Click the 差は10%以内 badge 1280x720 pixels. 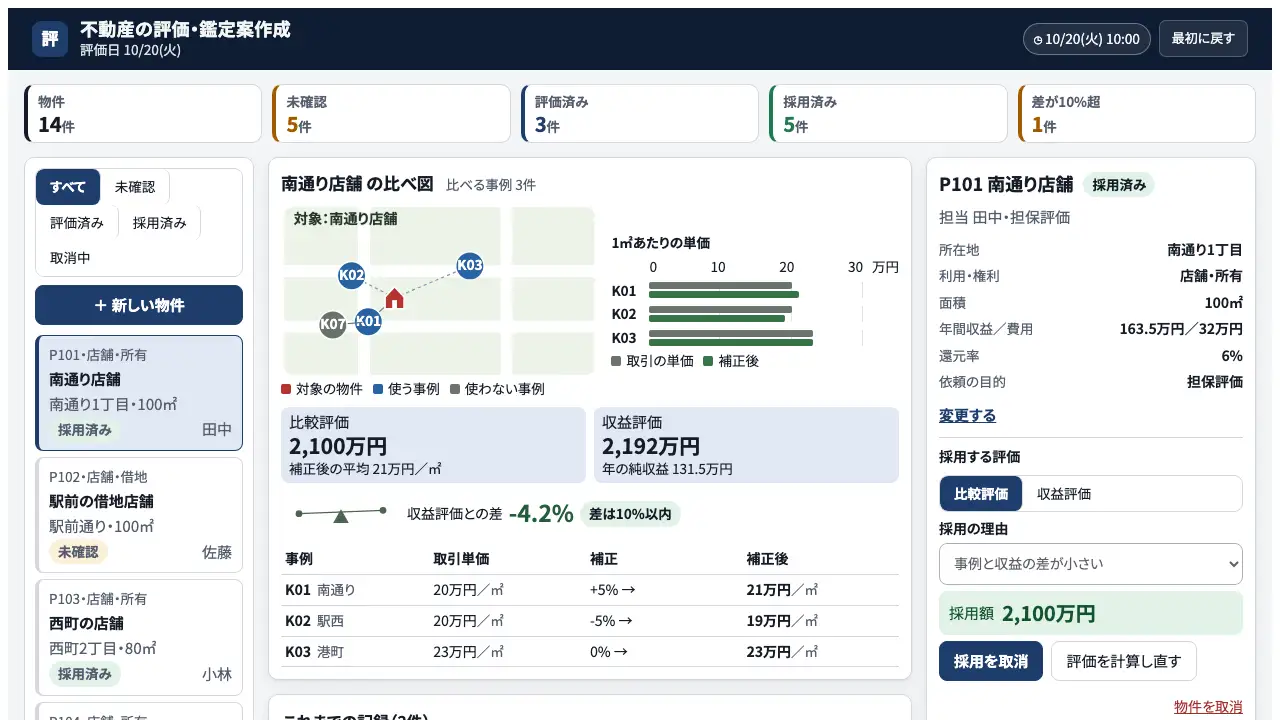point(630,514)
